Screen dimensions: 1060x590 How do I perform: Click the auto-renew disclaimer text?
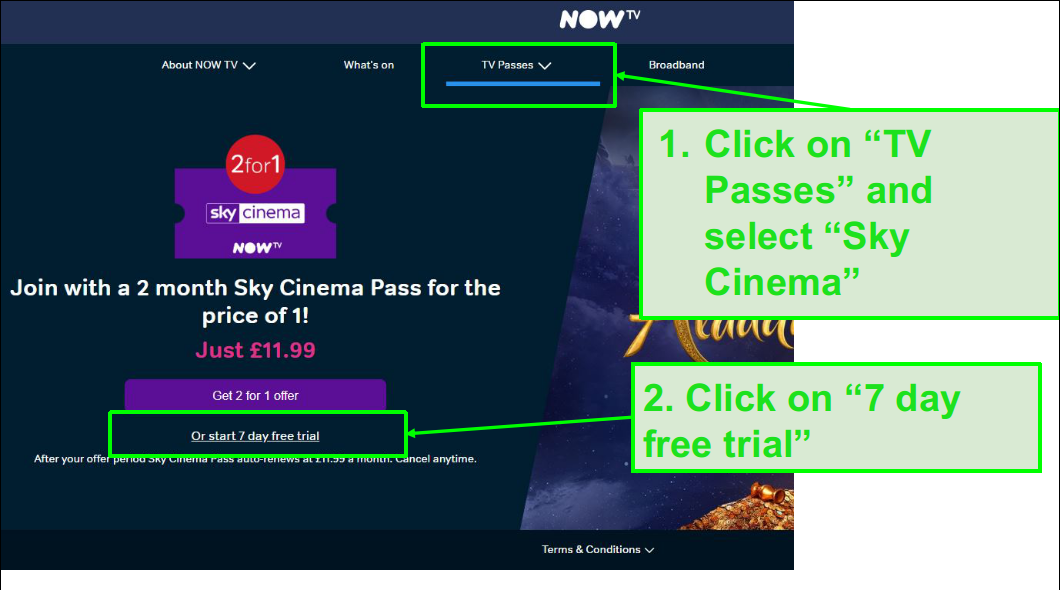[256, 459]
